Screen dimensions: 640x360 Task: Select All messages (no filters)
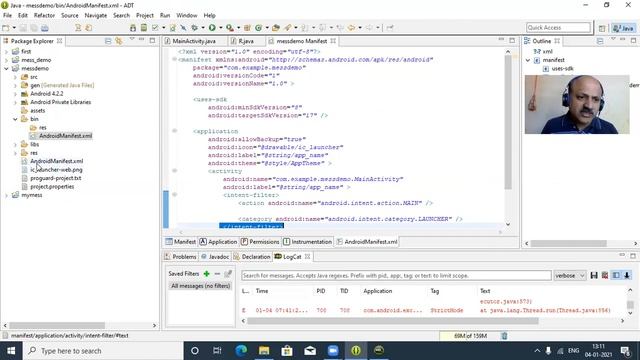click(200, 286)
